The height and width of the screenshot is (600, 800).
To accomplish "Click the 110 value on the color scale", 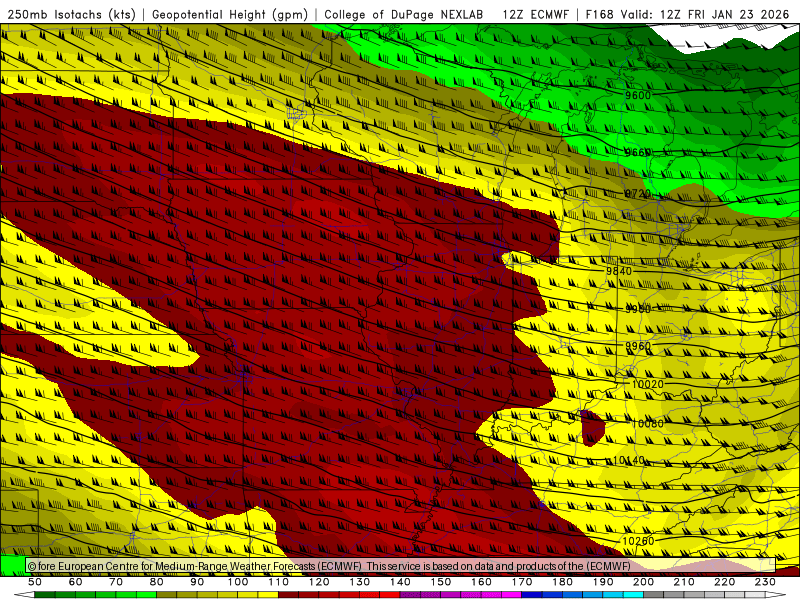I will [279, 582].
